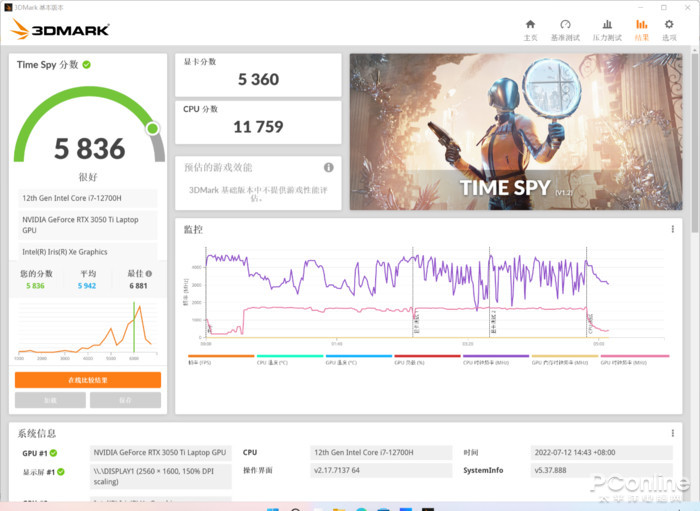
Task: Click green check icon beside 显示屏 #1
Action: [x=61, y=472]
